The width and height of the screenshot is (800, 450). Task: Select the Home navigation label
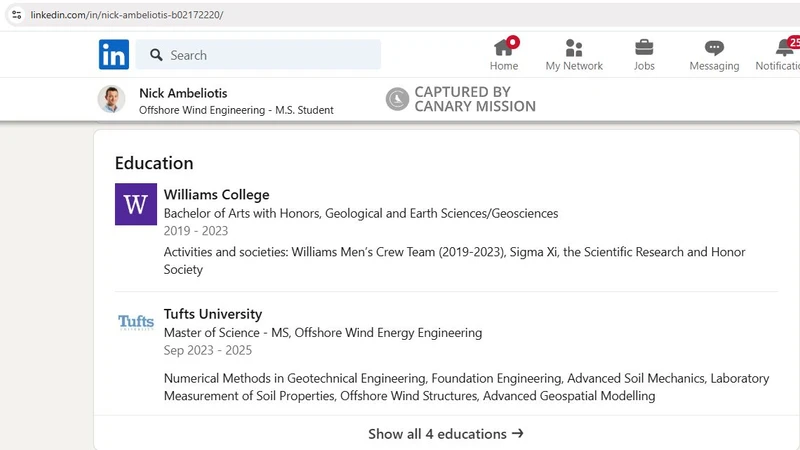[x=504, y=66]
